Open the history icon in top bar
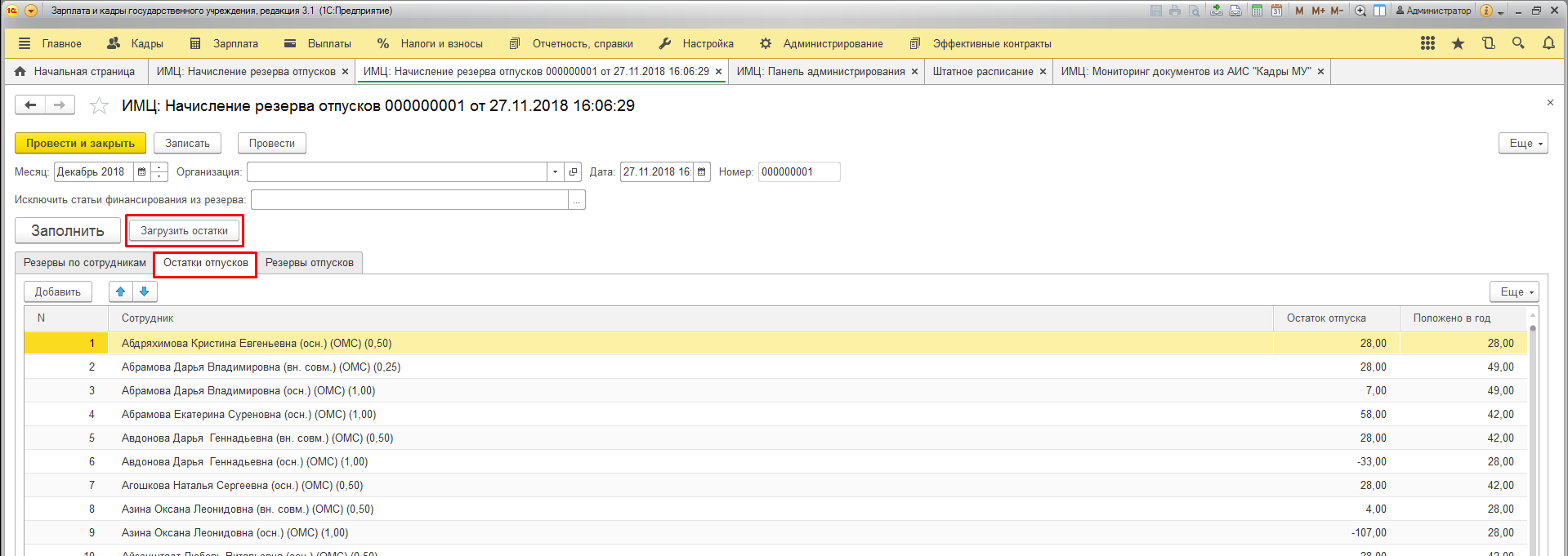The width and height of the screenshot is (1568, 556). click(x=1488, y=43)
